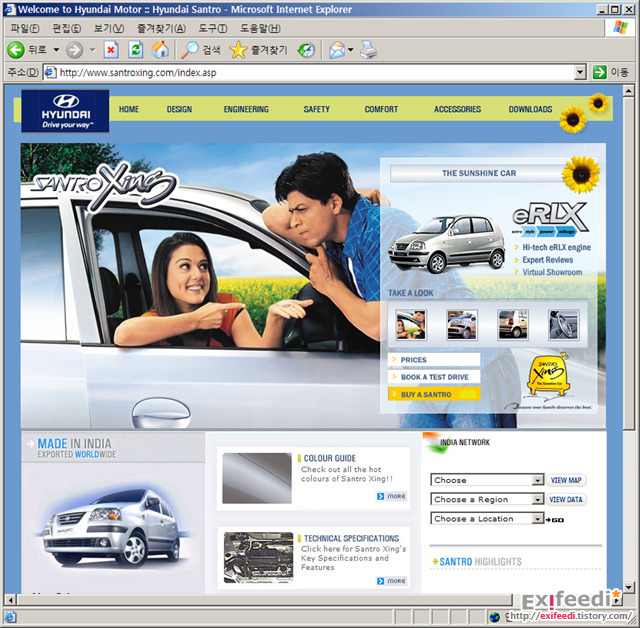640x628 pixels.
Task: Click BOOK A TEST DRIVE
Action: click(x=434, y=377)
